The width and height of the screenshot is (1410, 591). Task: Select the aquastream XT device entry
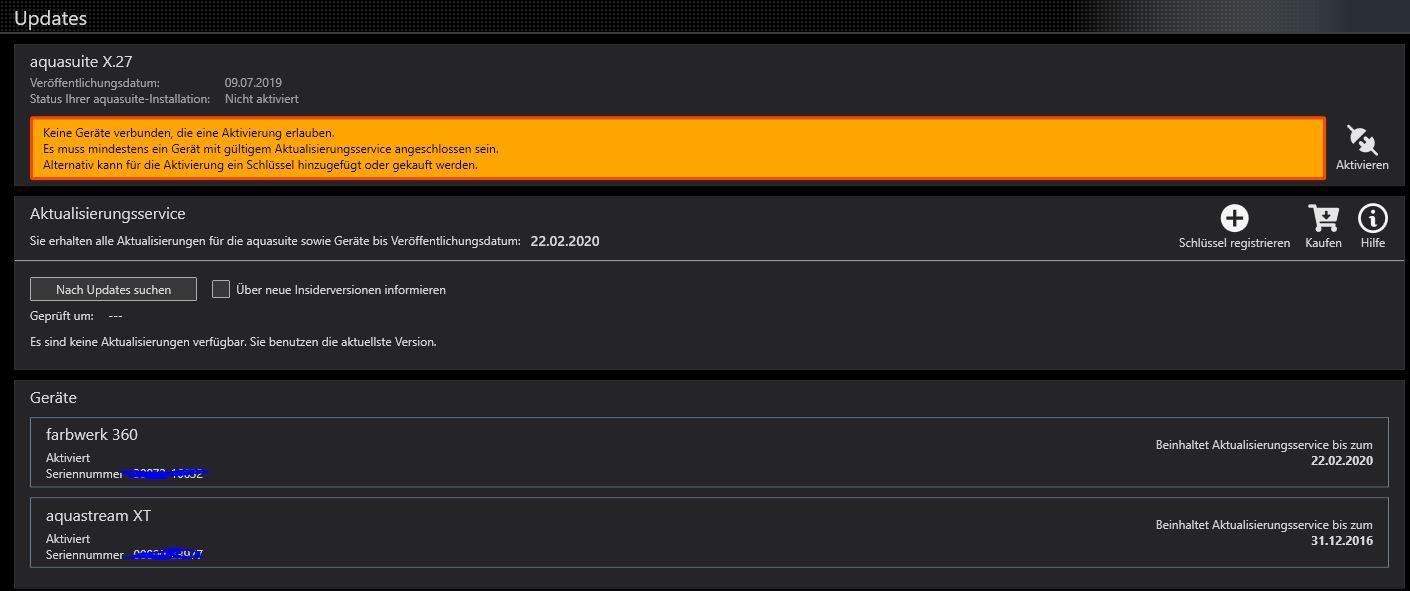click(x=709, y=532)
